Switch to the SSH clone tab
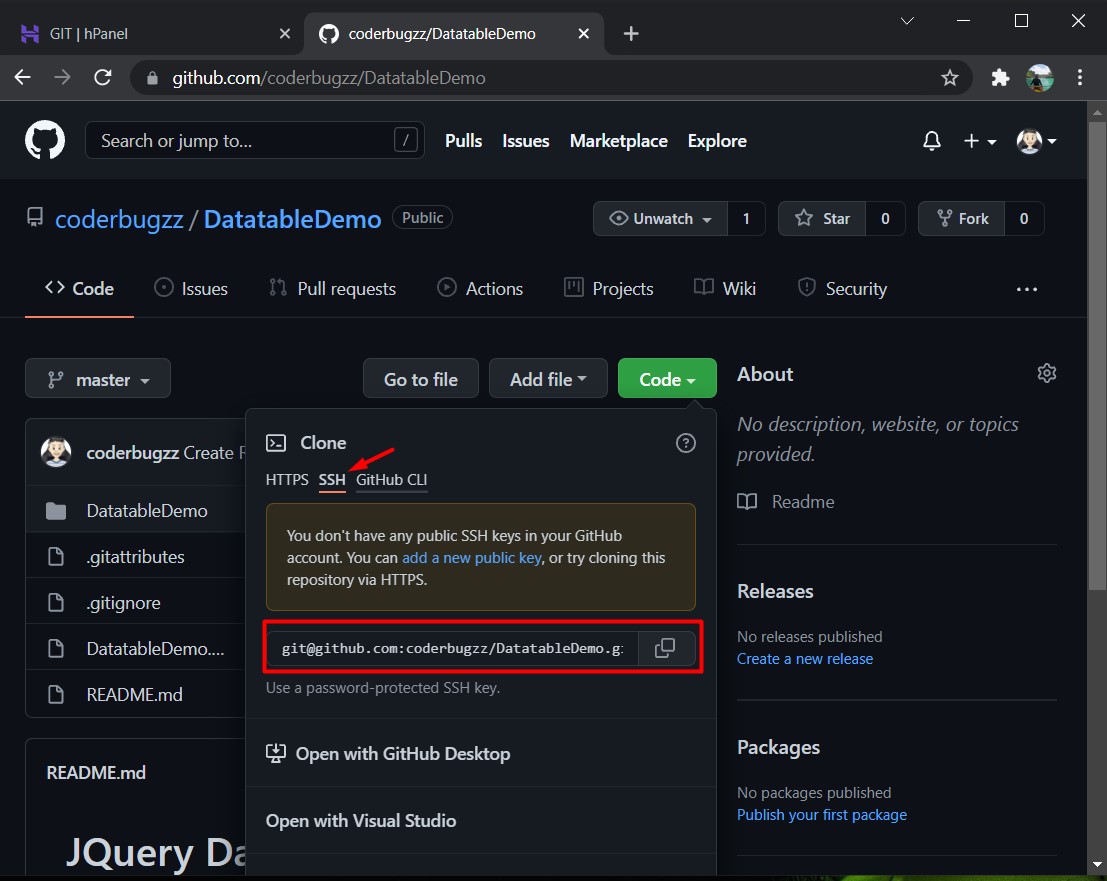 click(332, 479)
